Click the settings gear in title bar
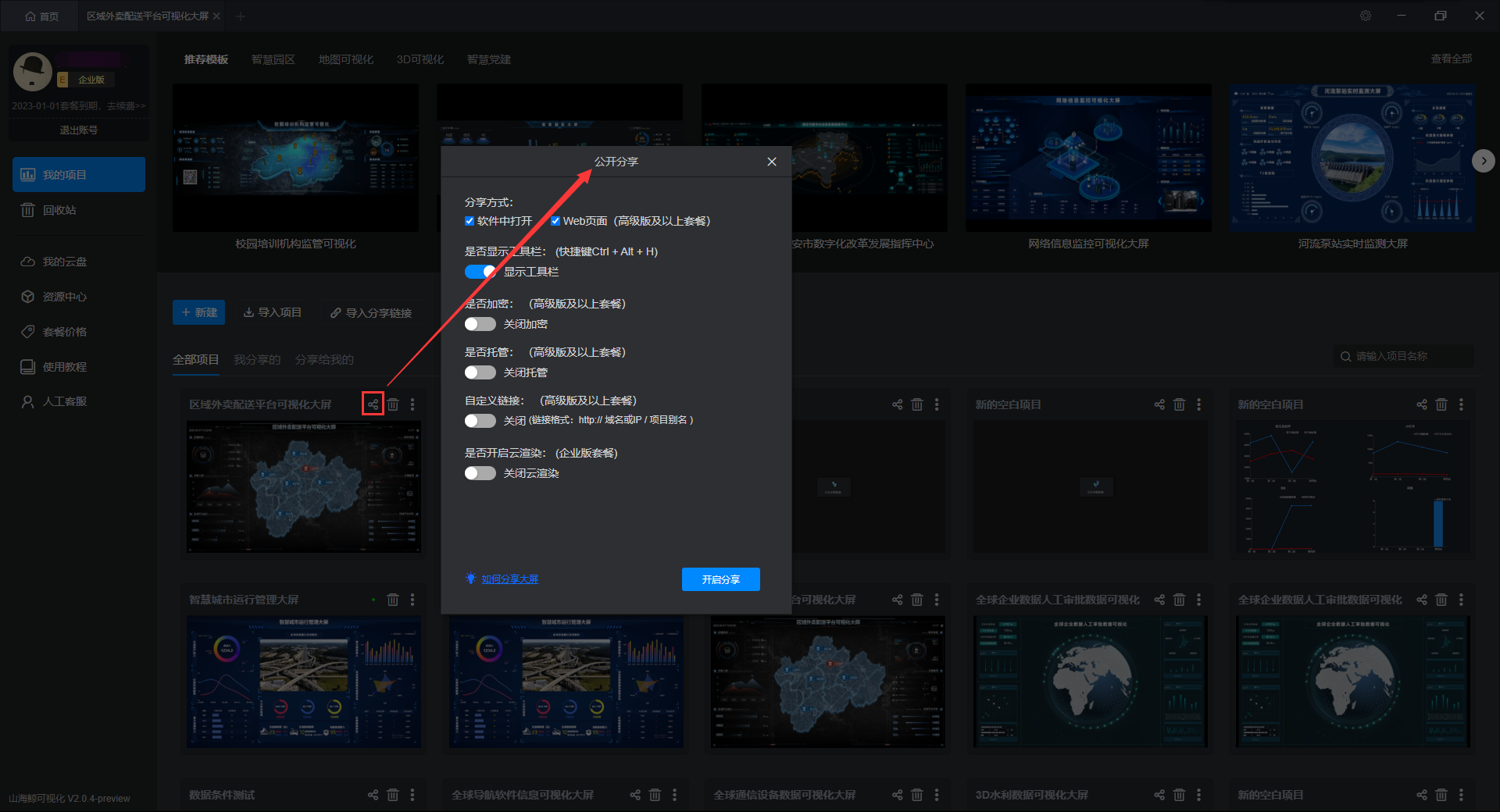The image size is (1500, 812). 1366,16
